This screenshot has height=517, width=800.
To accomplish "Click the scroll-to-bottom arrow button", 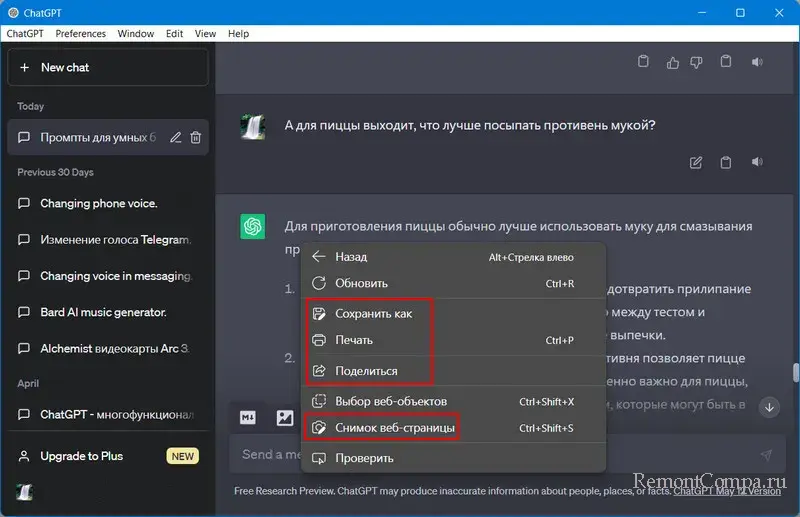I will click(769, 407).
